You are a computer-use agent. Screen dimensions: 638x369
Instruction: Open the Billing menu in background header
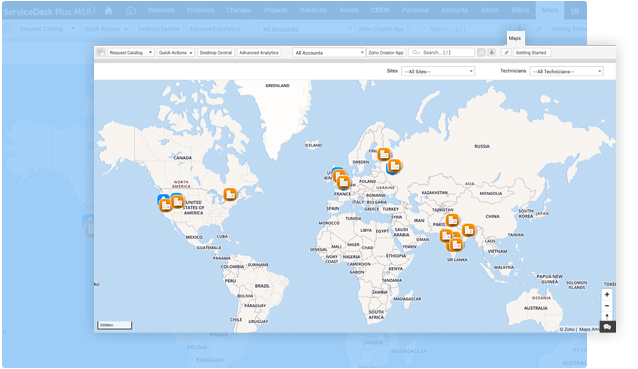[520, 10]
